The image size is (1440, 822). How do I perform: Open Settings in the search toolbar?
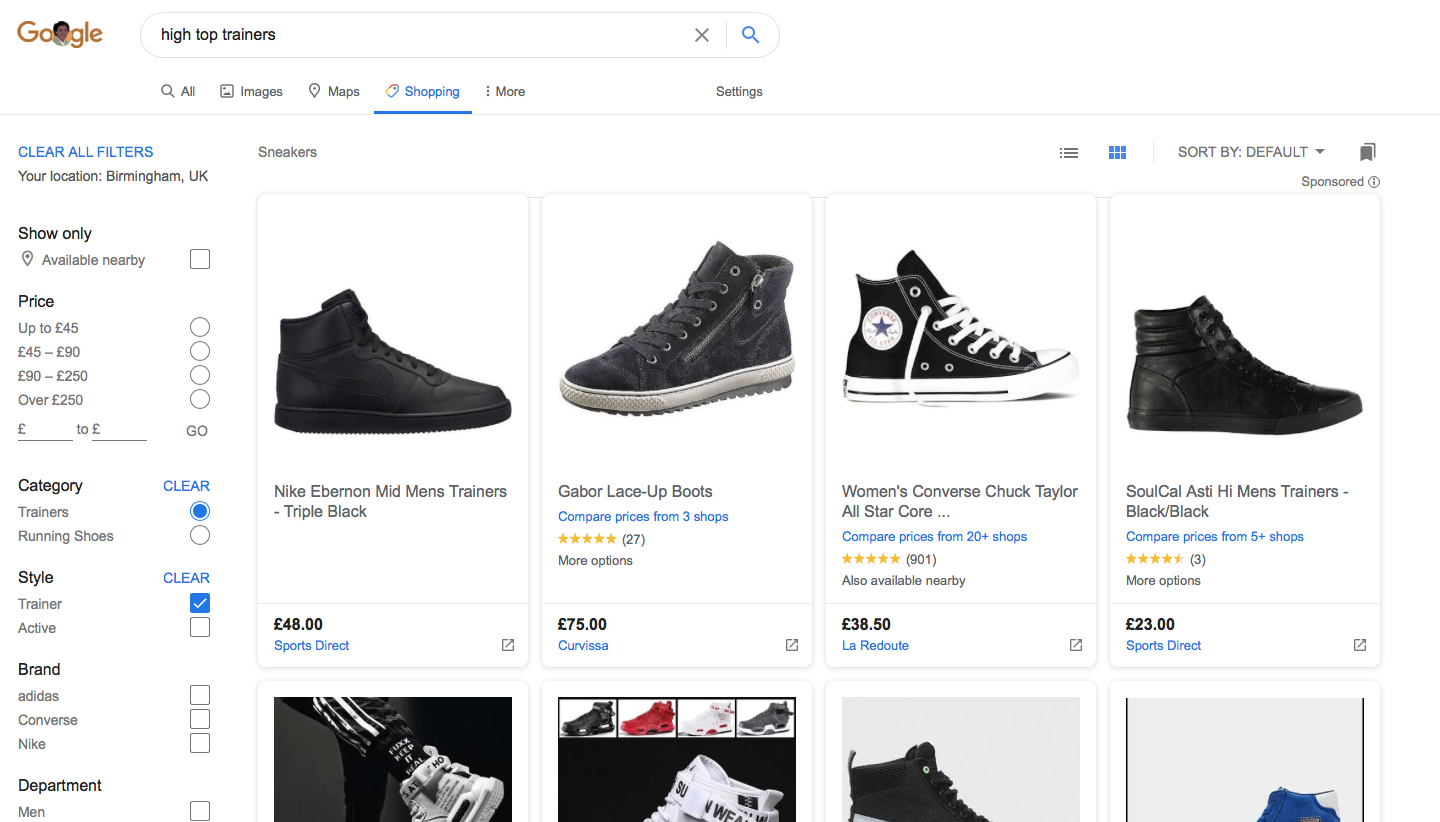739,91
